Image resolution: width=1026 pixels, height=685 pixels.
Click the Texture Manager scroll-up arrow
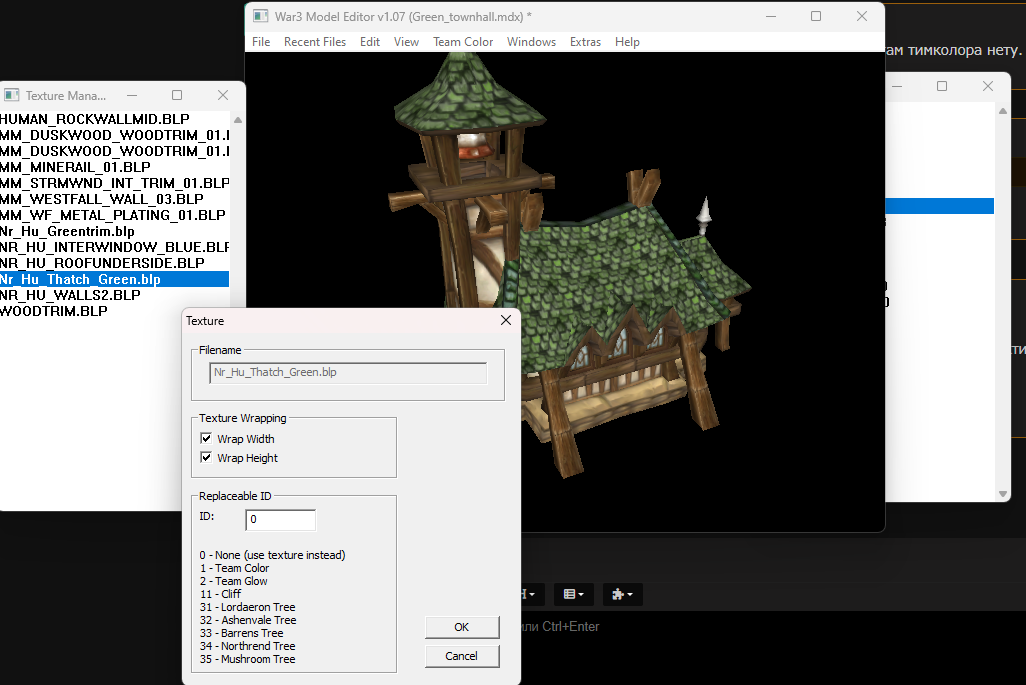point(238,120)
